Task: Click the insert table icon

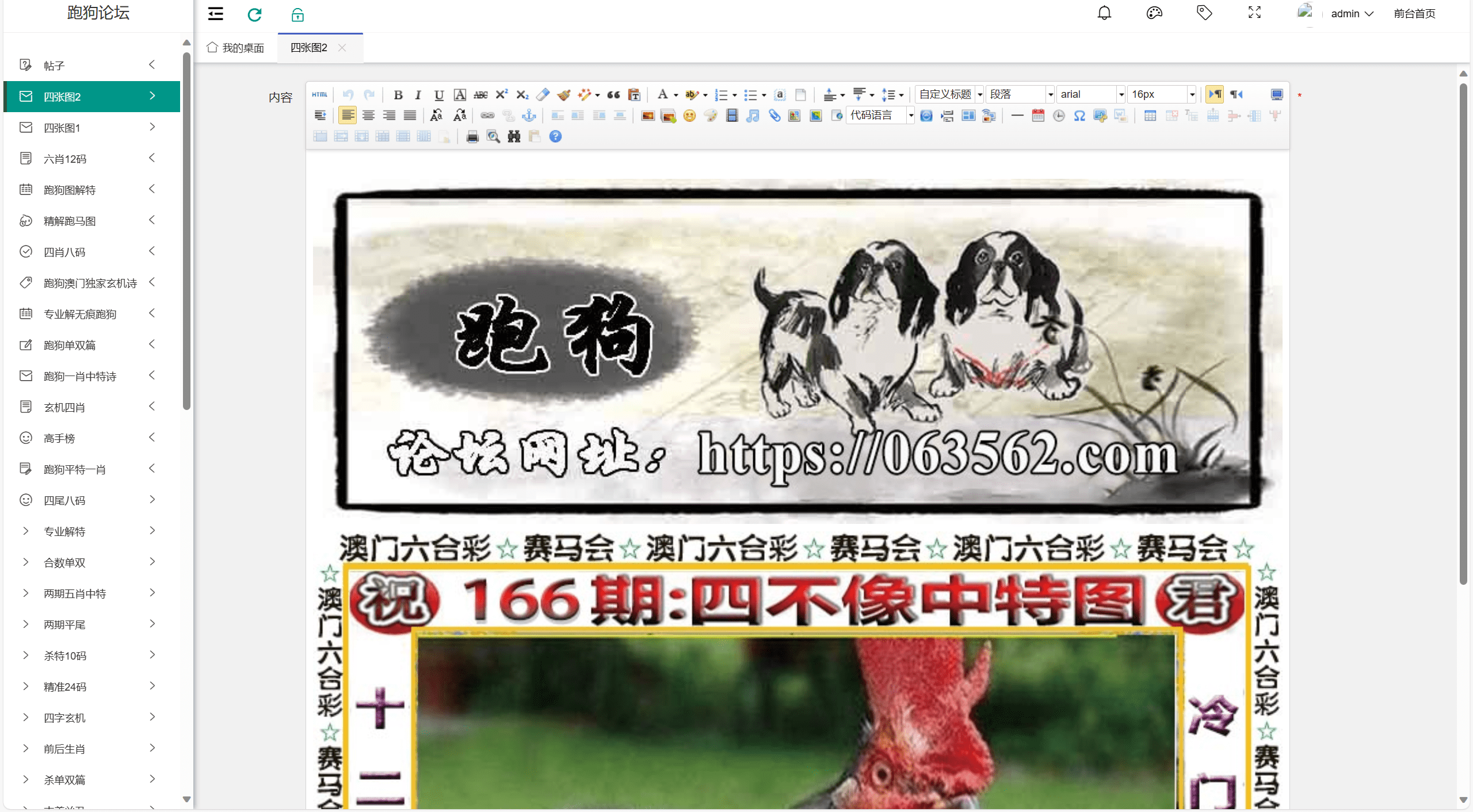Action: 1150,116
